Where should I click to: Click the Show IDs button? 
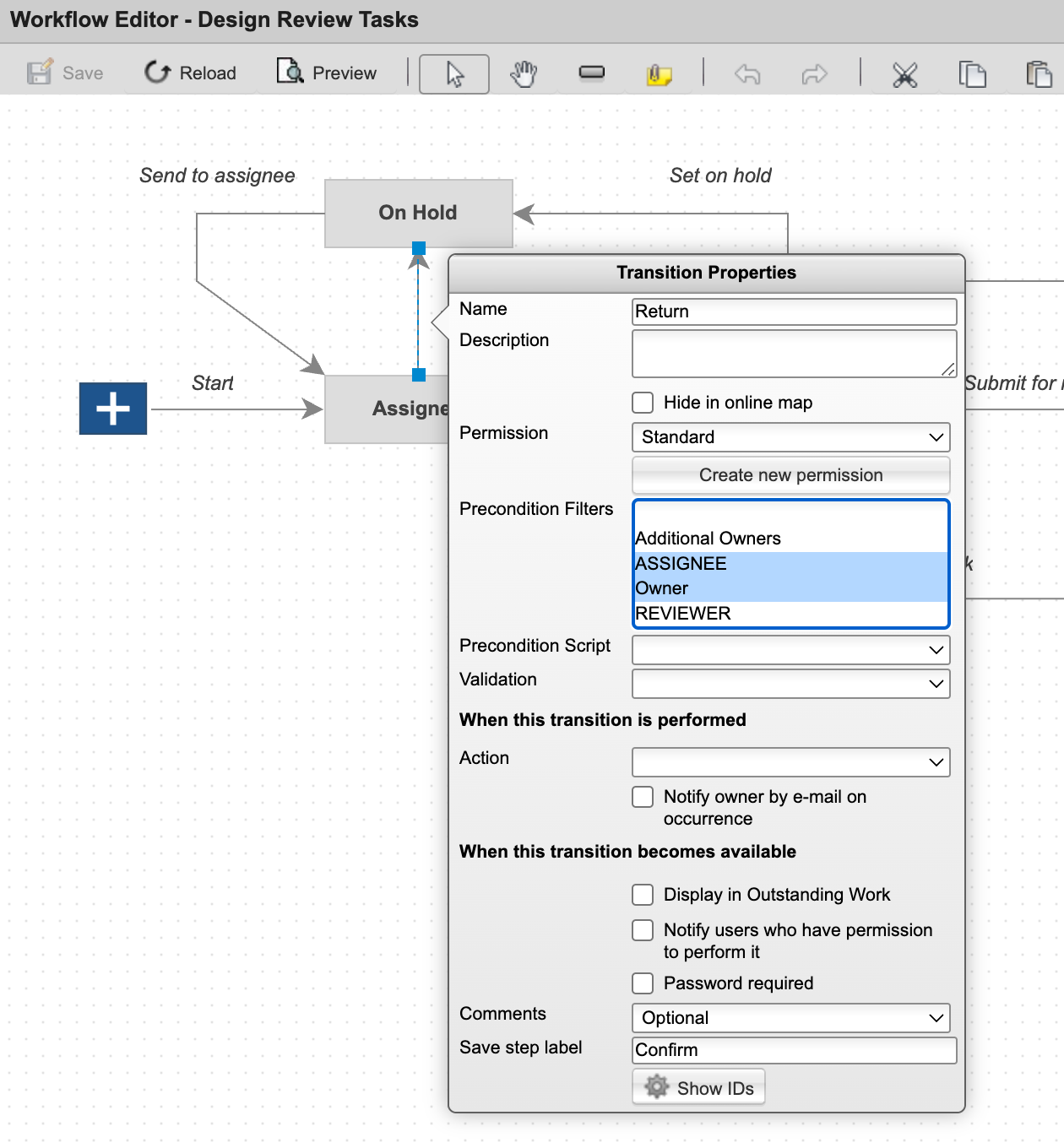[x=699, y=1088]
